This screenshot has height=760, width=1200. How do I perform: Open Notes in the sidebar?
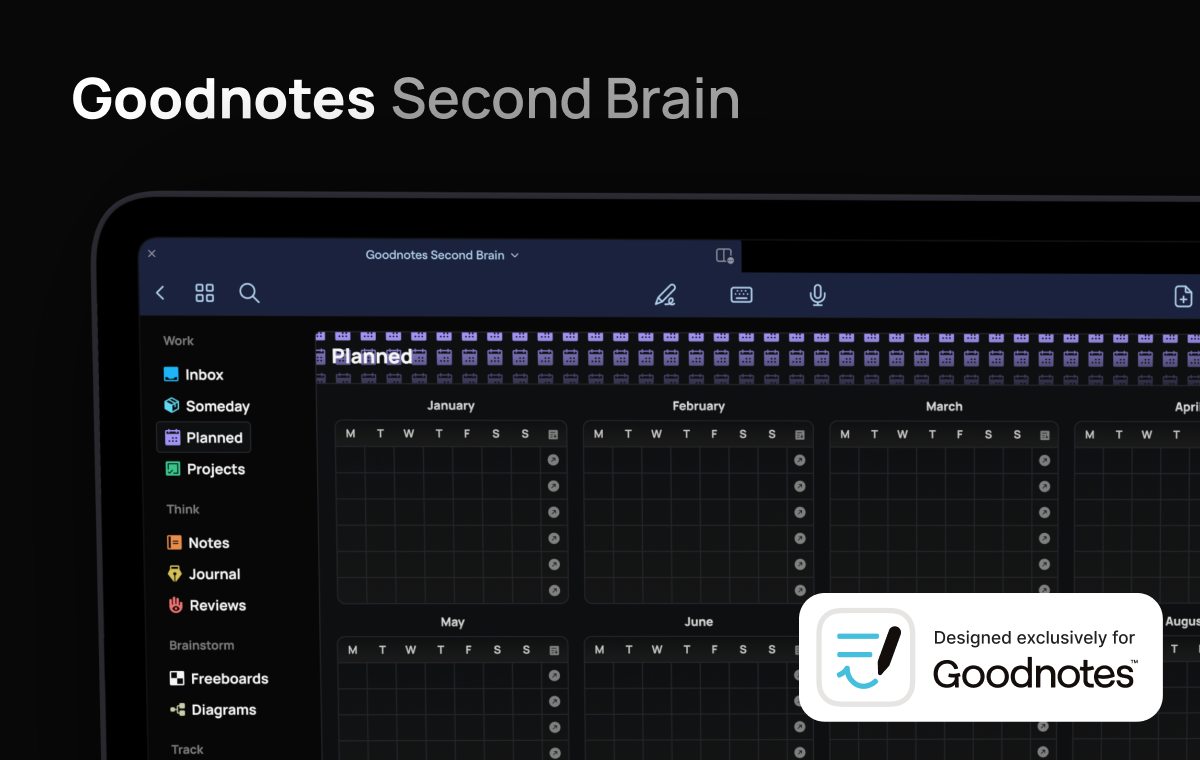point(198,543)
